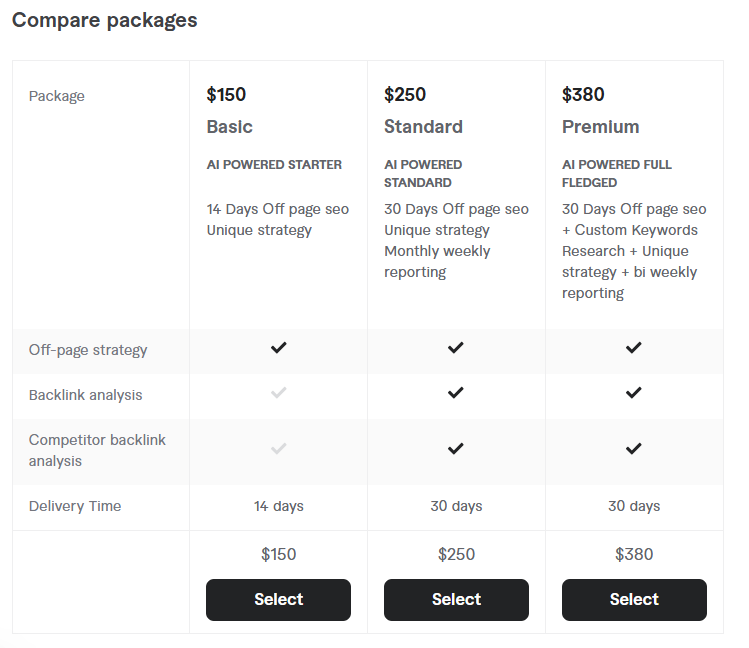Click Basic package Off-page strategy checkmark
749x648 pixels.
click(x=278, y=348)
